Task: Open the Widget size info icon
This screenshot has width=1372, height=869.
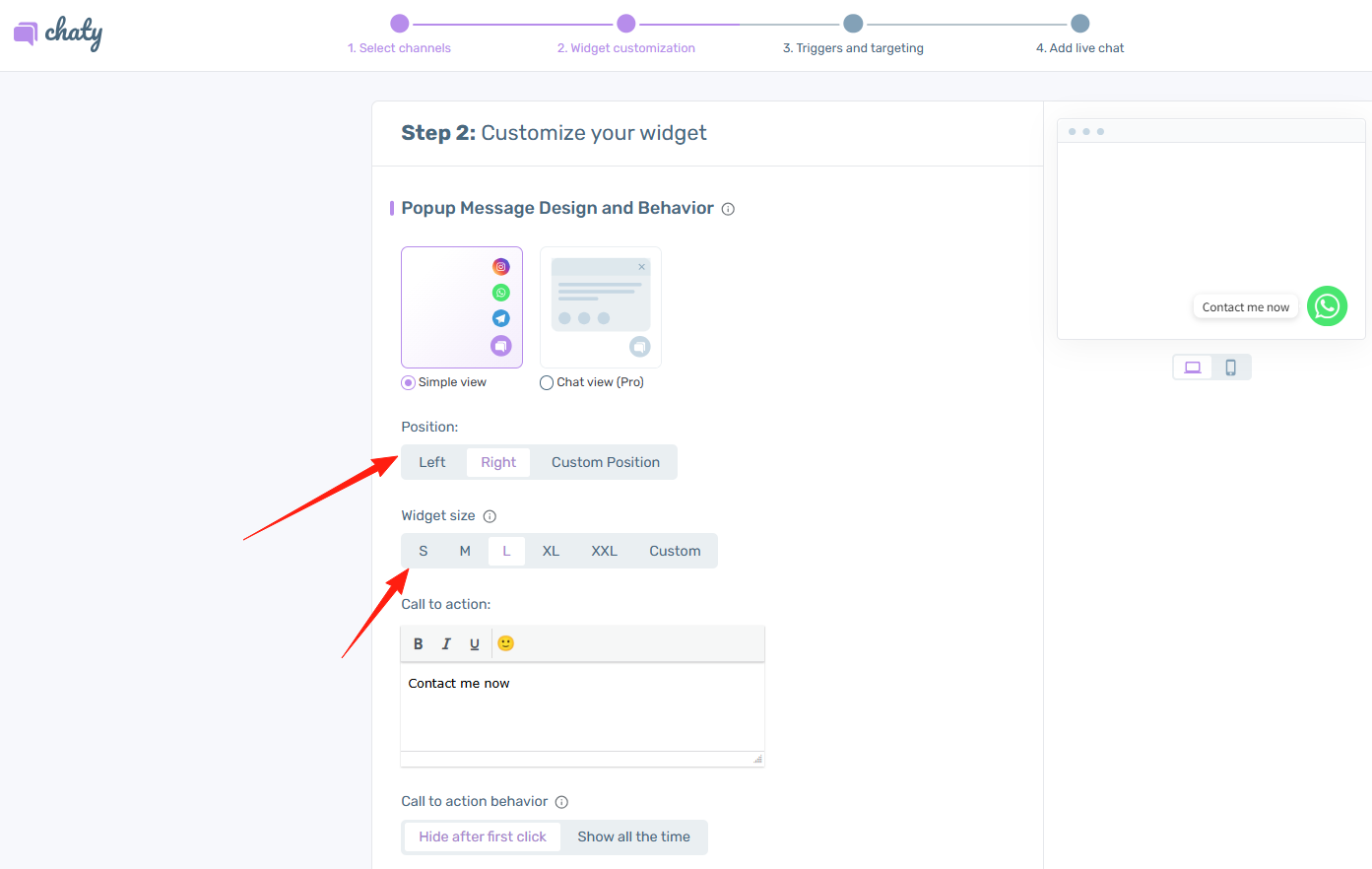Action: tap(490, 516)
